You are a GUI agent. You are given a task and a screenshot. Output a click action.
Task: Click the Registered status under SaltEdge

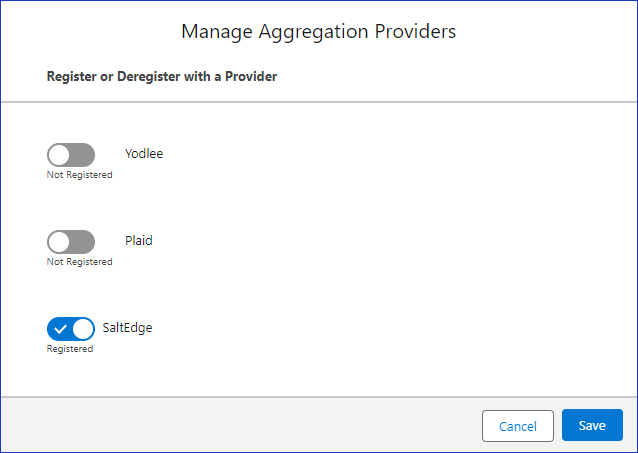coord(70,349)
